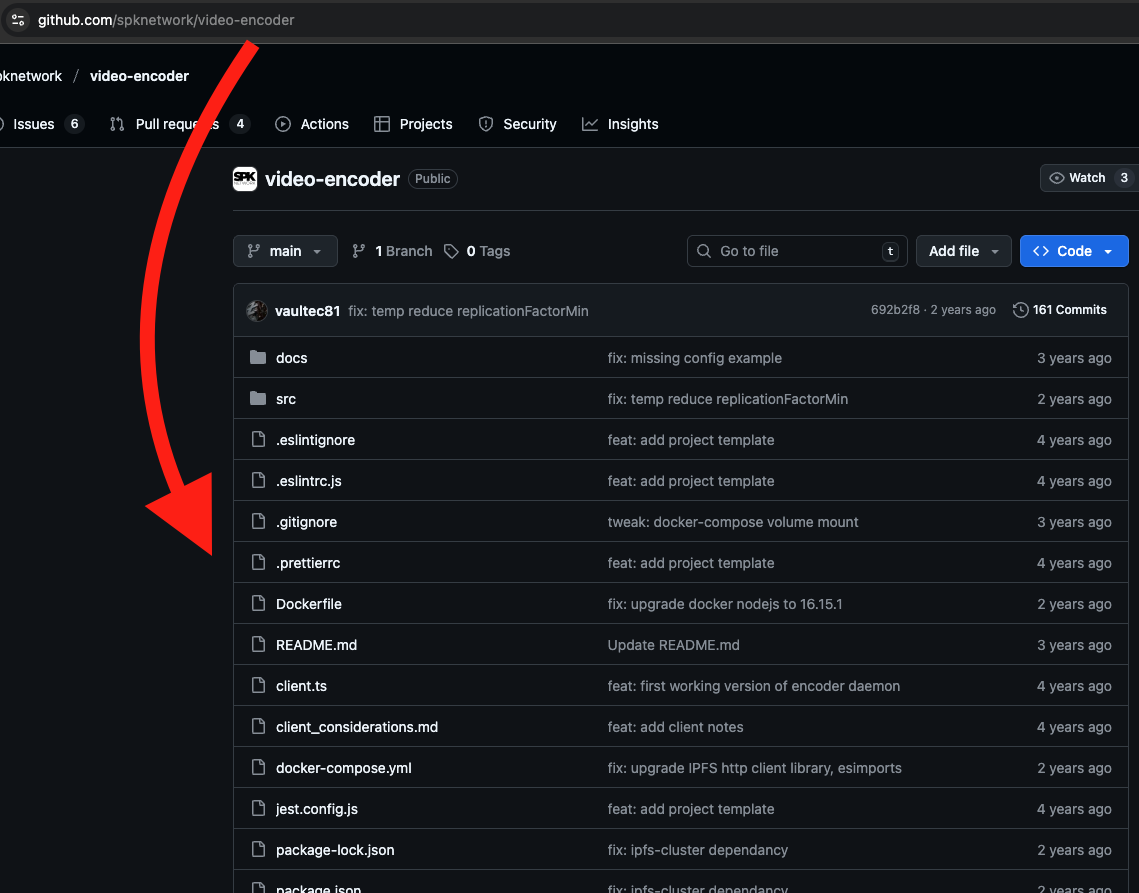Open commit history via 161 Commits
The image size is (1139, 893).
pyautogui.click(x=1060, y=310)
